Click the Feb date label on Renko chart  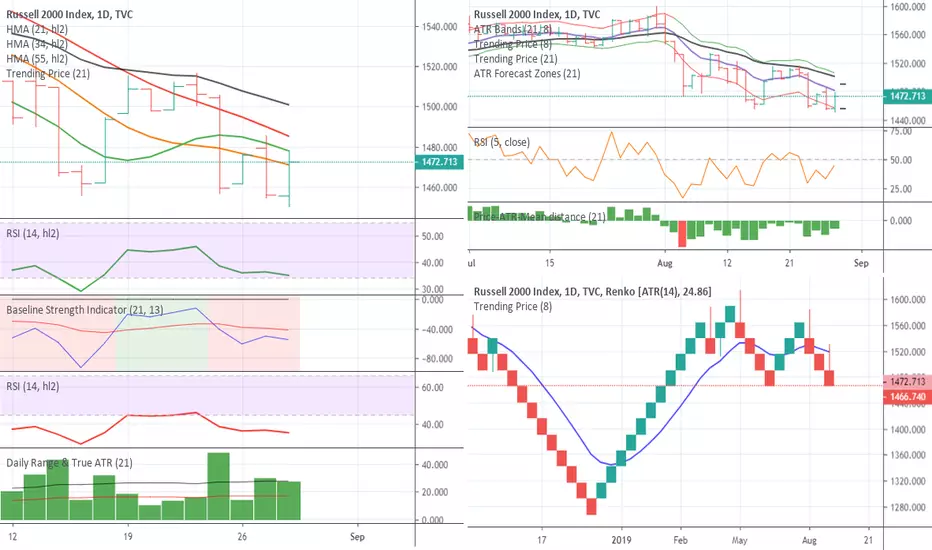681,540
